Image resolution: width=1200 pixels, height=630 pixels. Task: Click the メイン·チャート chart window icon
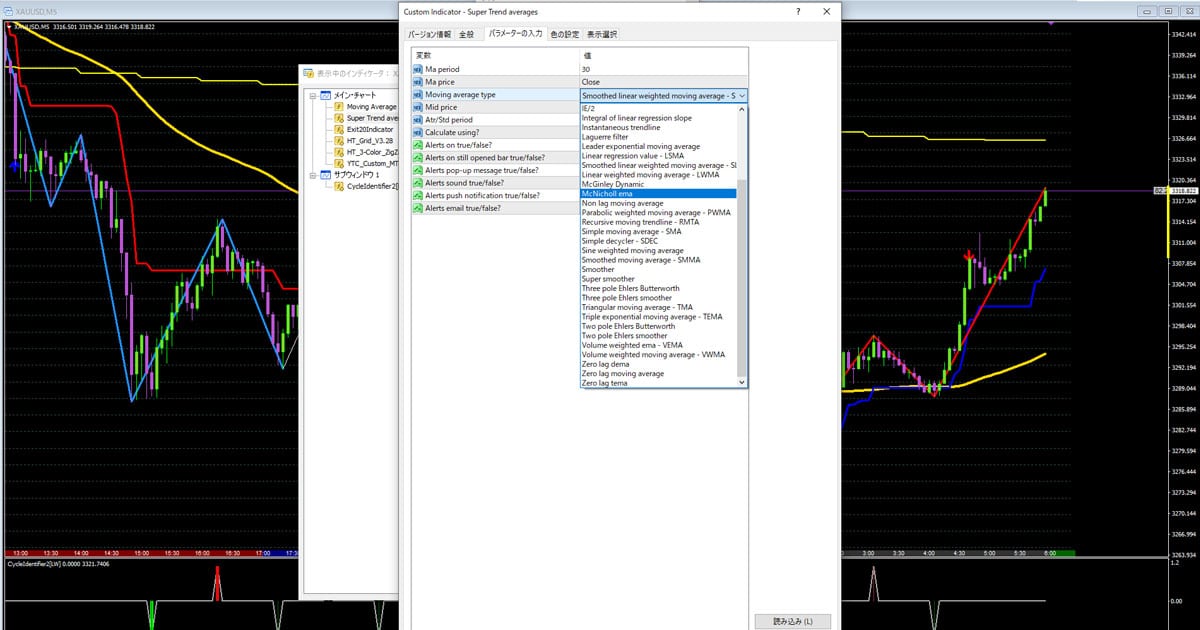pos(326,95)
